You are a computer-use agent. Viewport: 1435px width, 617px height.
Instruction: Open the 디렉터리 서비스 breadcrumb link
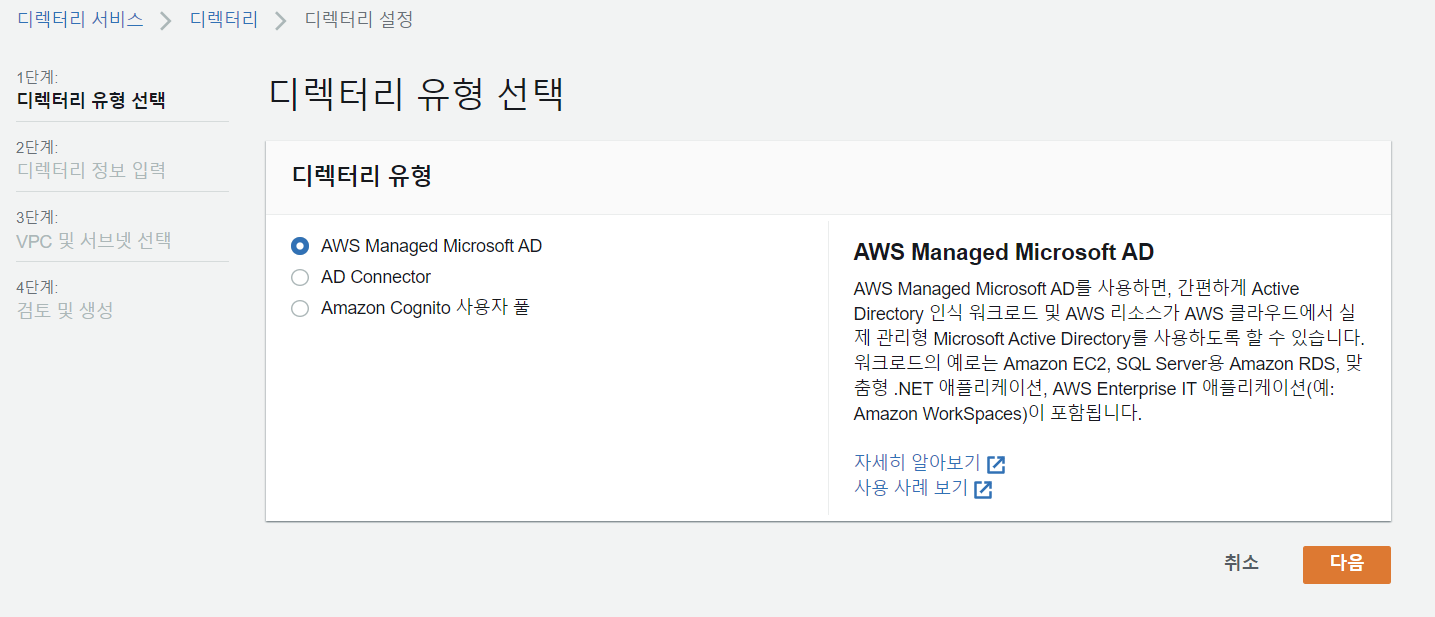tap(80, 19)
